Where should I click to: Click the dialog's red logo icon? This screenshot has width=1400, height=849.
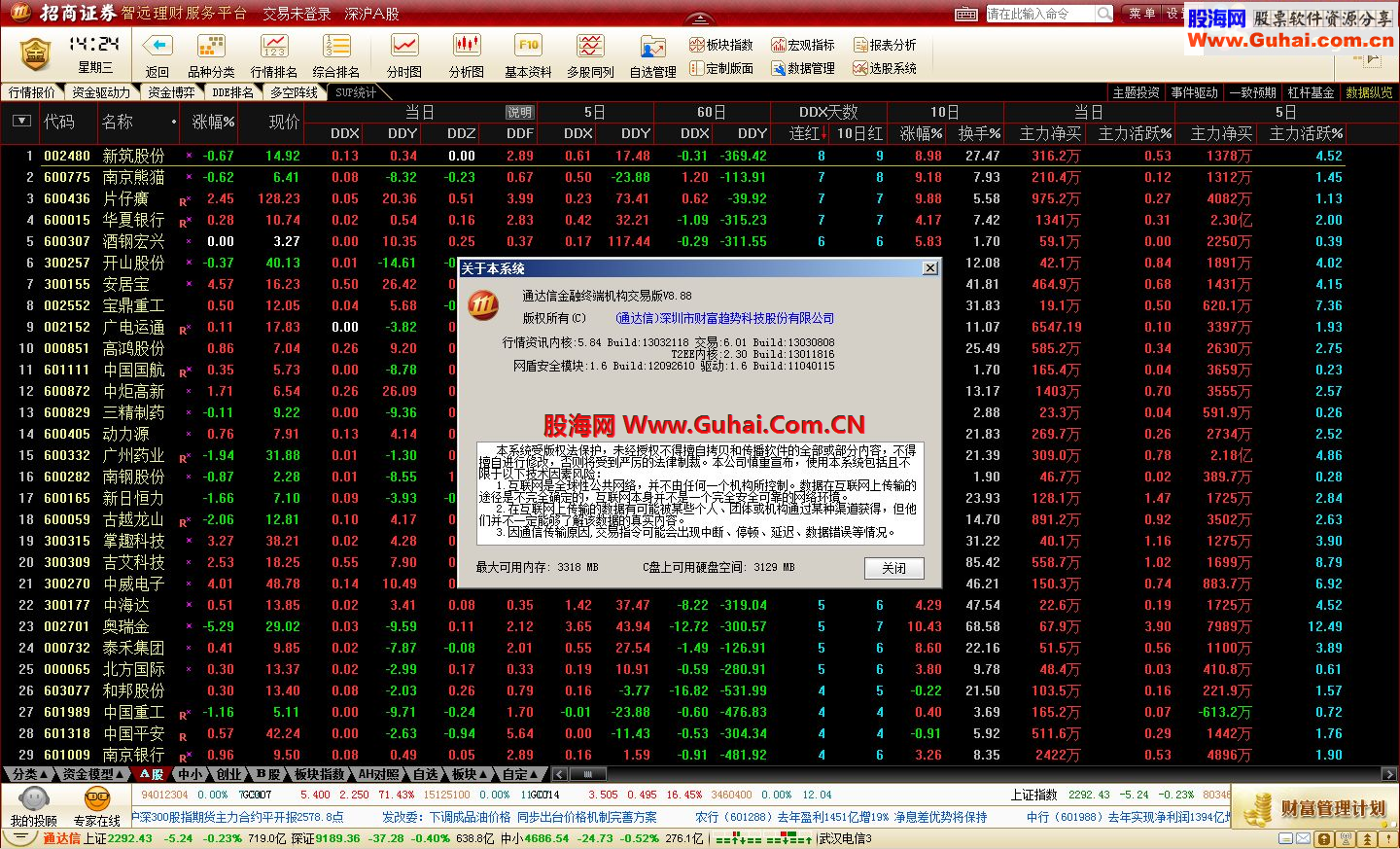tap(483, 306)
